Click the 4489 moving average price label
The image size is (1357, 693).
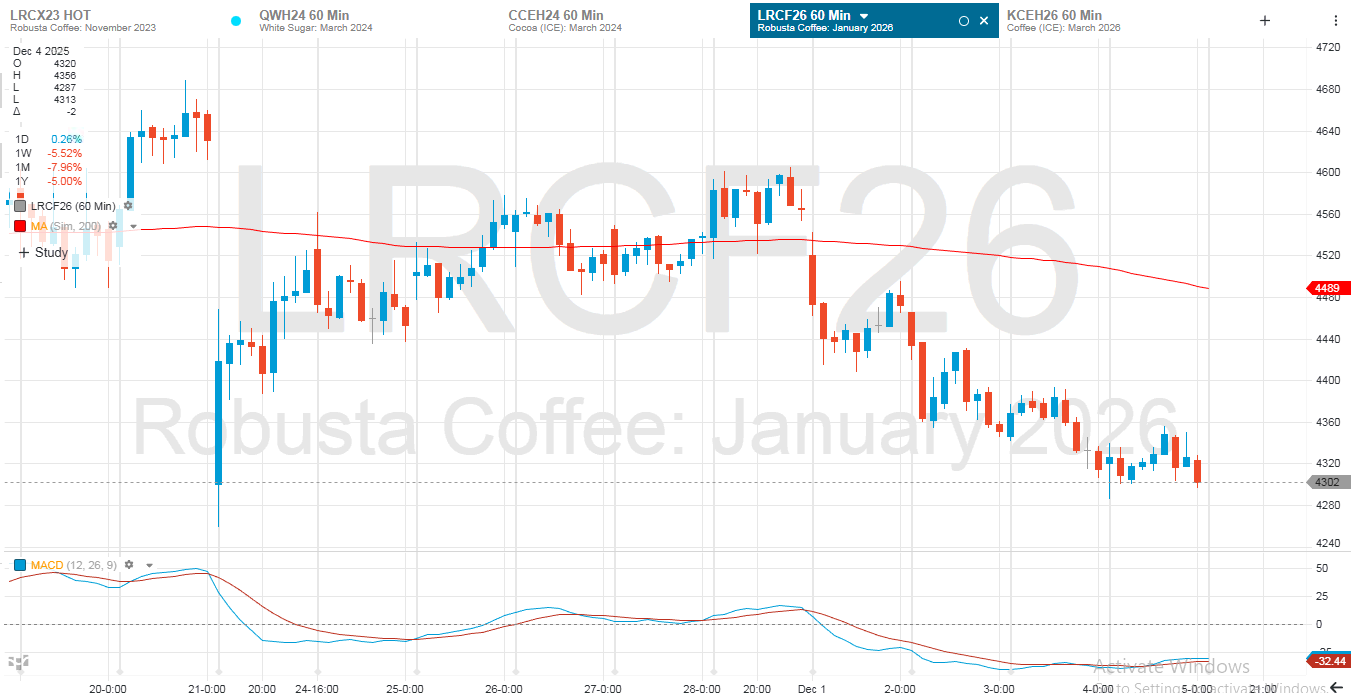click(x=1326, y=290)
